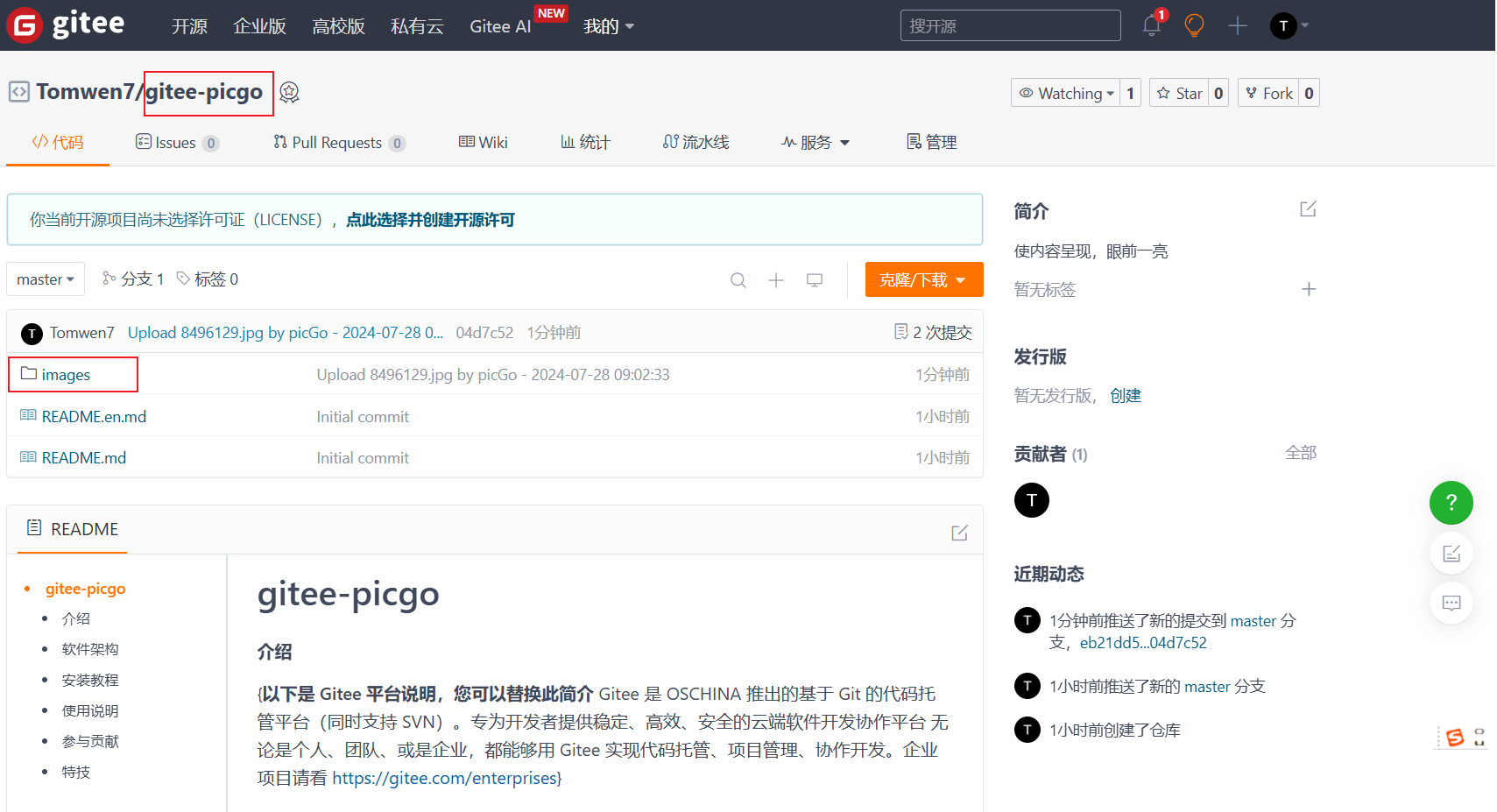1497x812 pixels.
Task: Click 创建 to create a release
Action: pyautogui.click(x=1126, y=396)
